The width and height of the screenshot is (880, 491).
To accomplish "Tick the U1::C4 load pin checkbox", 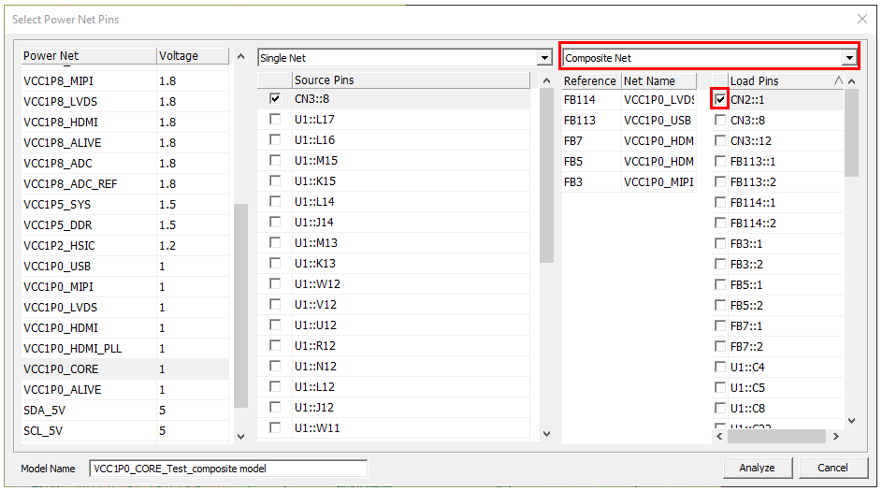I will (x=721, y=367).
